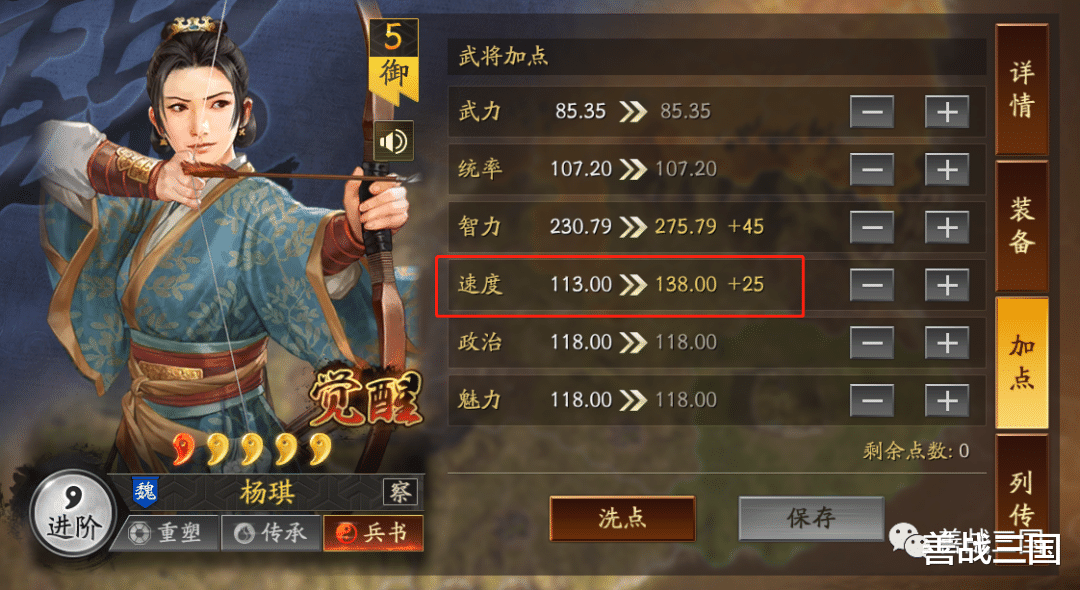Decrease 速度 with the minus button

872,284
